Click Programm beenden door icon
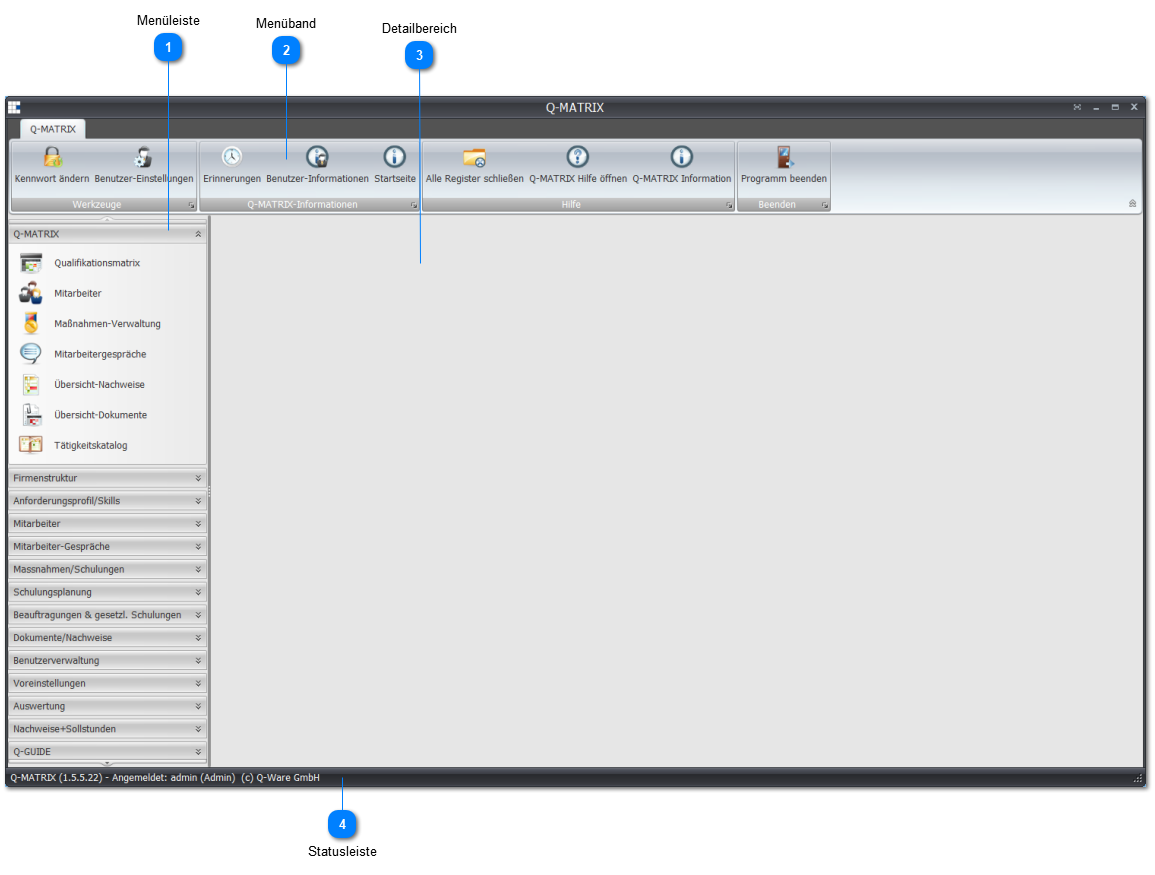 [784, 157]
